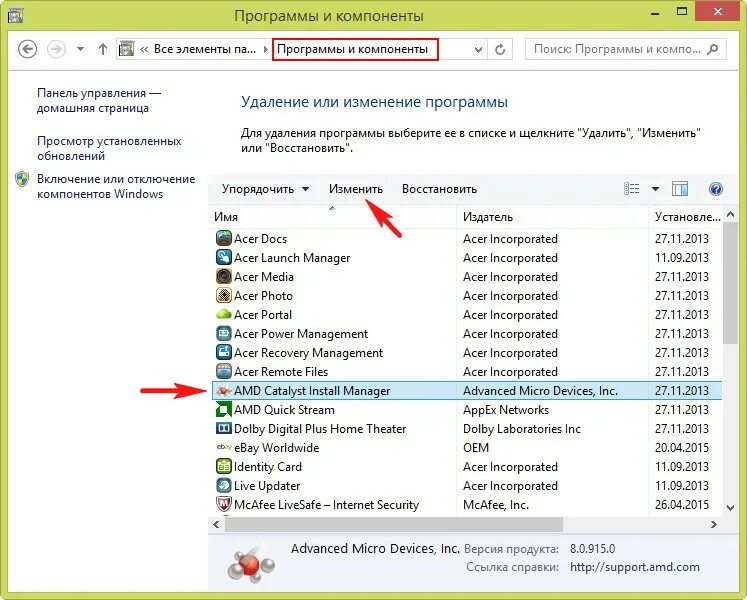Go up one level with up arrow
The image size is (747, 600).
102,49
